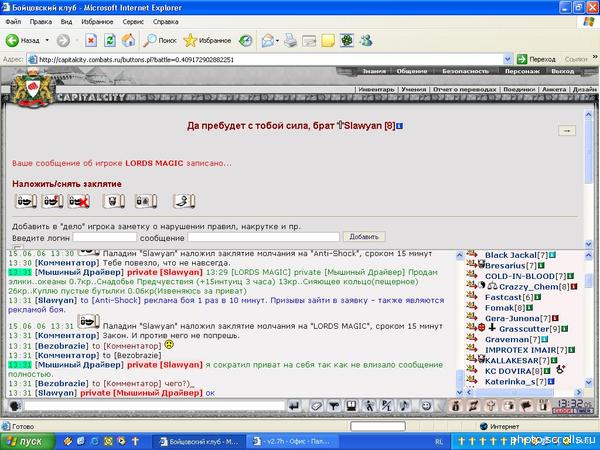Click the Print icon in IE toolbar

(x=290, y=40)
